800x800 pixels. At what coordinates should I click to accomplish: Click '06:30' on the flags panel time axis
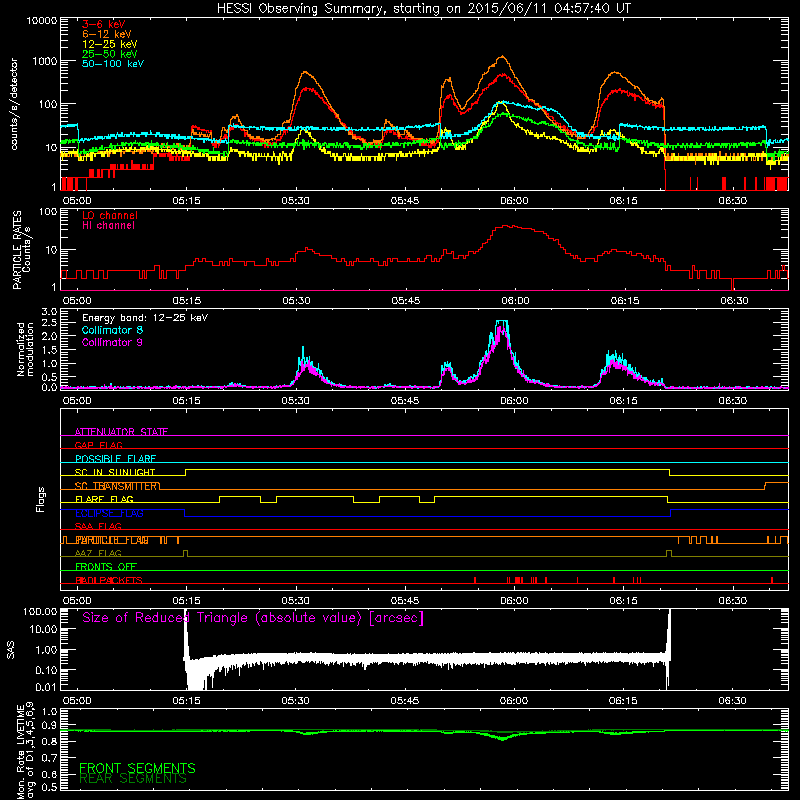point(733,601)
